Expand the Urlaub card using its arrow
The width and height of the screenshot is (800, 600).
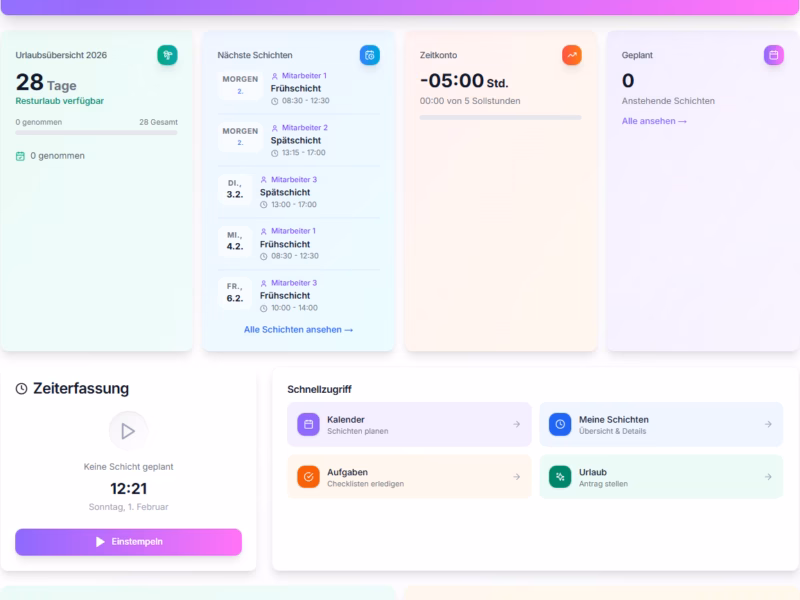[x=769, y=476]
